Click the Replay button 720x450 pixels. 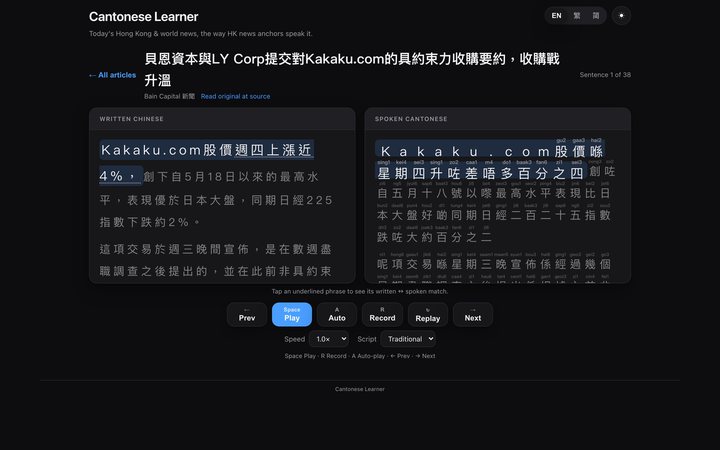(x=428, y=315)
